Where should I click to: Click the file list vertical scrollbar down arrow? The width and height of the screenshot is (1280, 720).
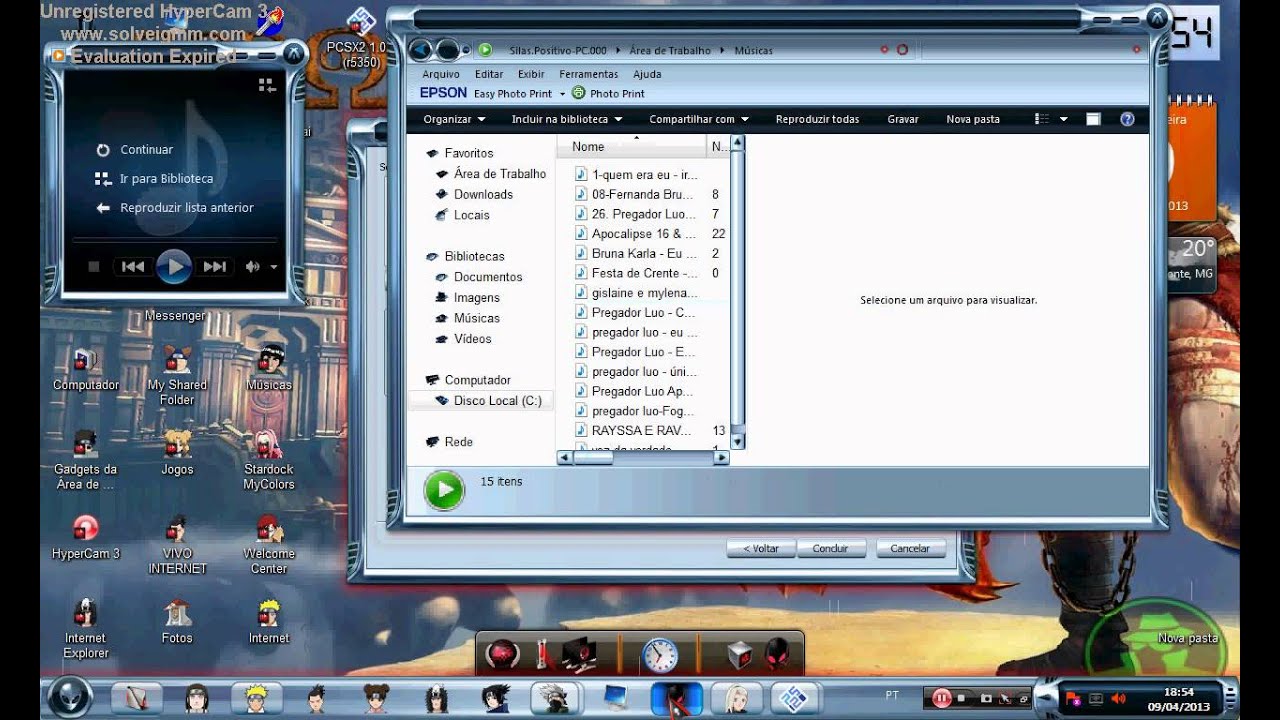tap(738, 441)
